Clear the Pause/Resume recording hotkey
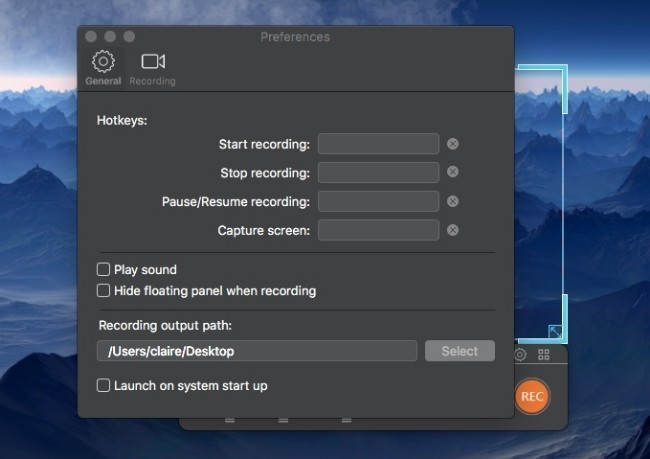Screen dimensions: 650x459 [453, 202]
